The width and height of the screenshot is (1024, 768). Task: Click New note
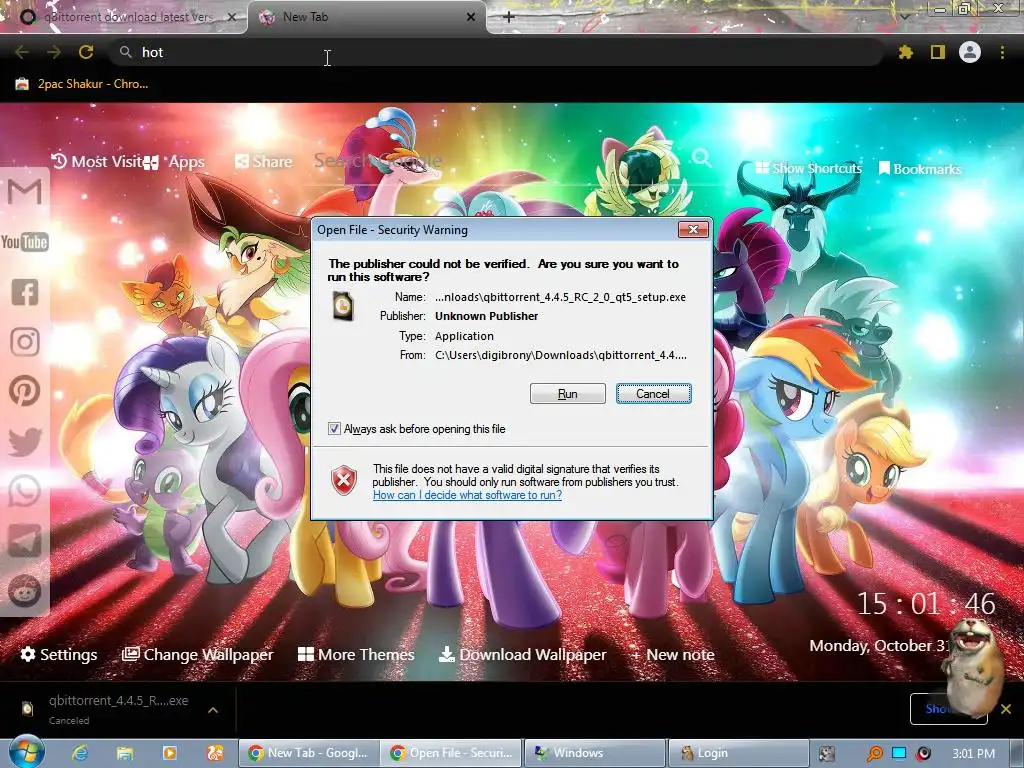673,654
